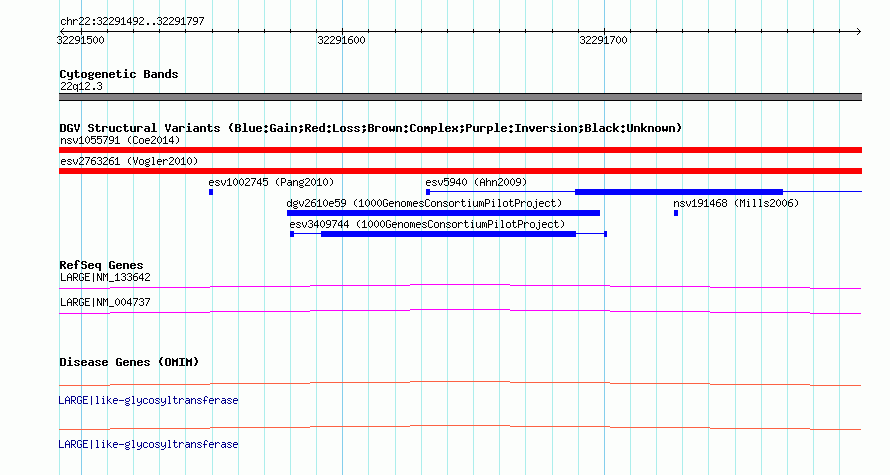This screenshot has width=890, height=475.
Task: Click the esv1002745 (Pang2010) label
Action: coord(271,182)
